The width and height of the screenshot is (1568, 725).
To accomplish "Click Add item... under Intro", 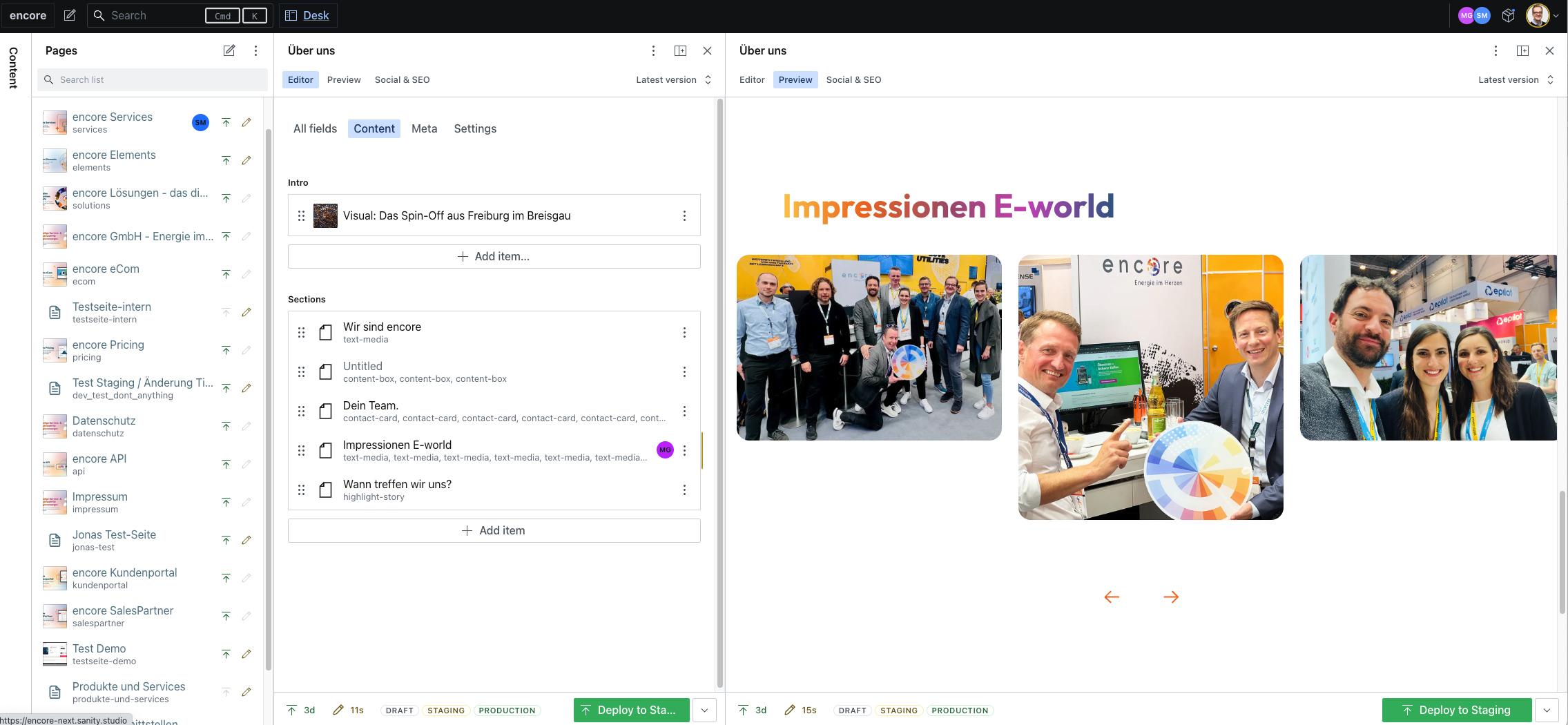I will [494, 256].
